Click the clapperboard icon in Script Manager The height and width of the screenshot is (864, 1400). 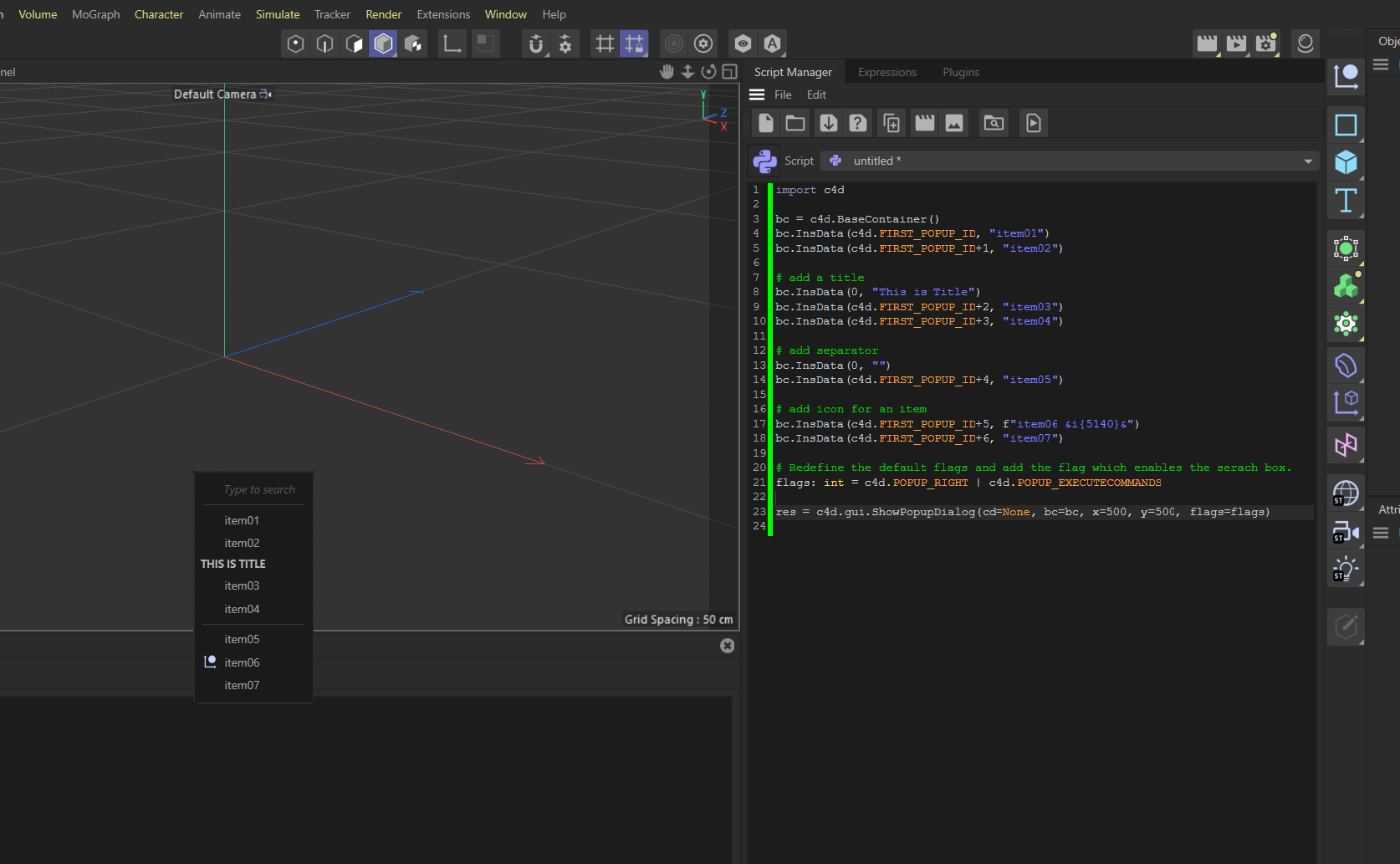925,123
